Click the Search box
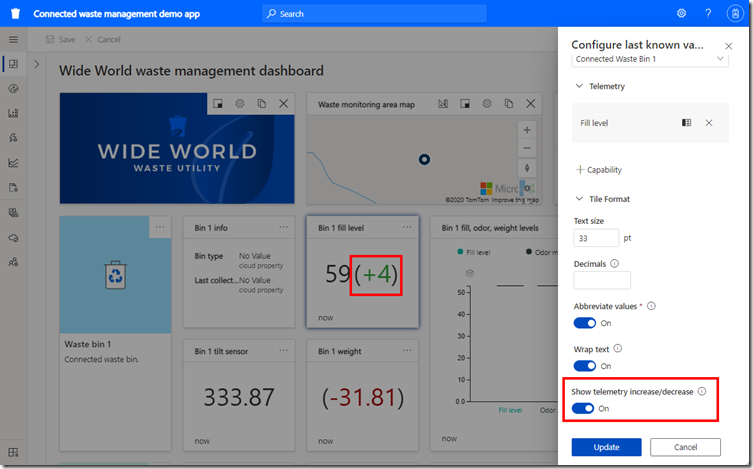The width and height of the screenshot is (753, 469). (374, 13)
